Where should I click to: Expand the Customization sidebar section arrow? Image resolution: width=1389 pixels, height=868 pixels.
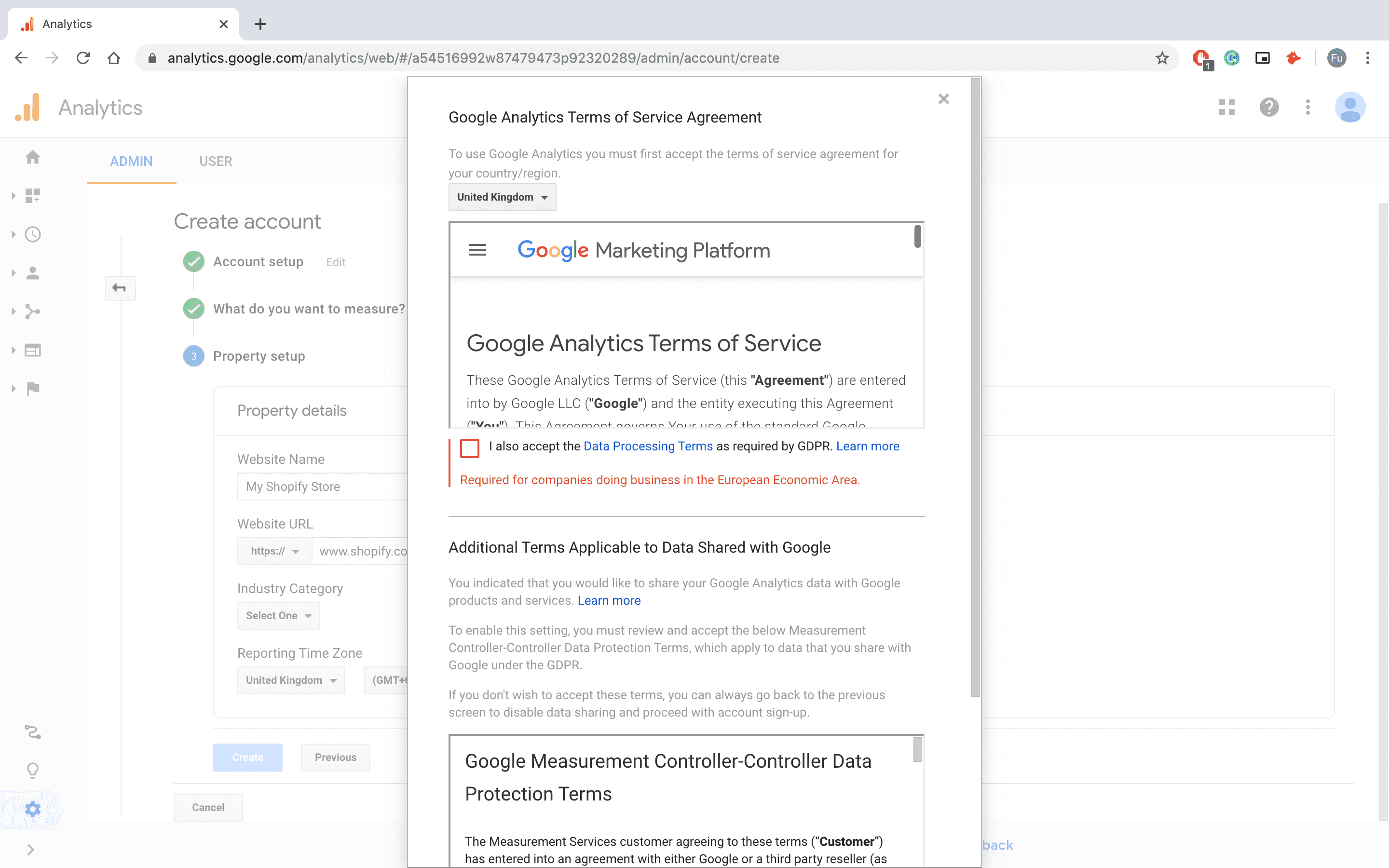tap(13, 196)
